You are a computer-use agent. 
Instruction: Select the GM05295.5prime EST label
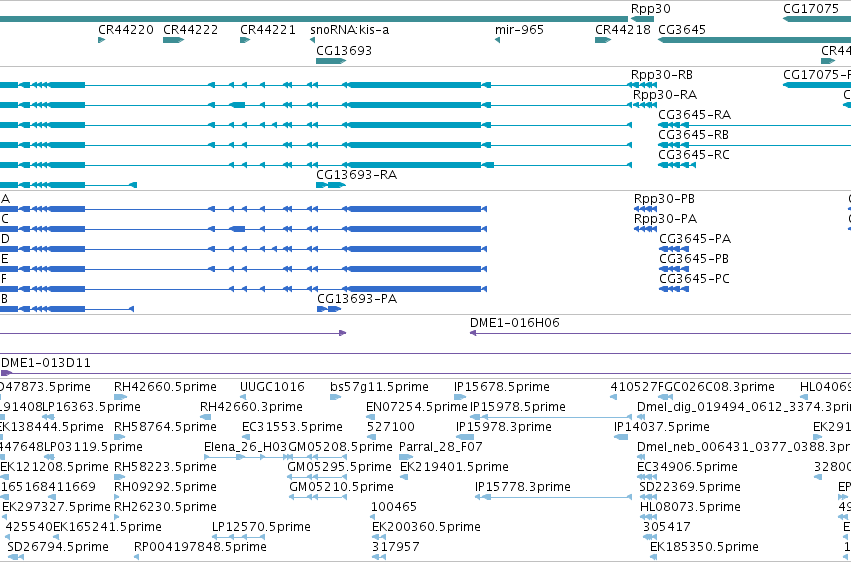(339, 468)
